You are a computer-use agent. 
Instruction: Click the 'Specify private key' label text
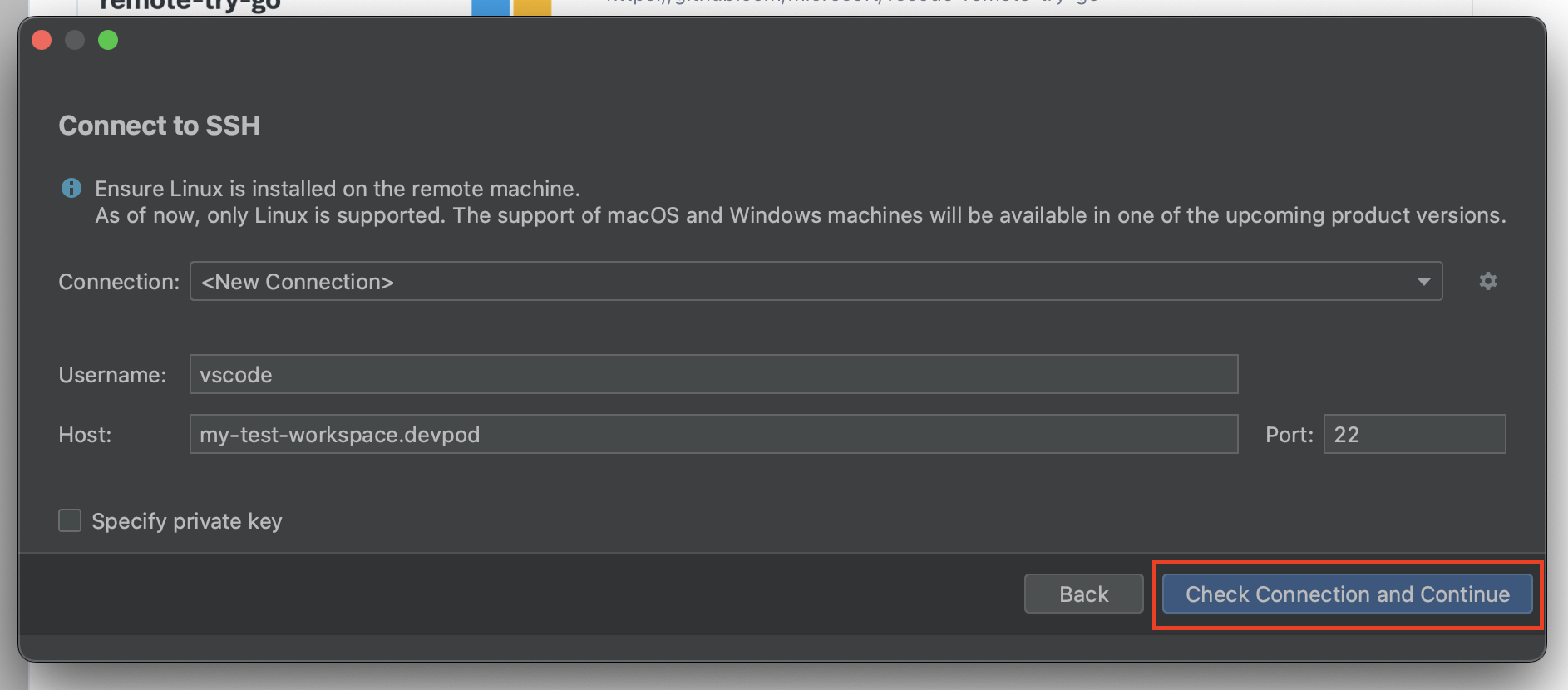187,521
